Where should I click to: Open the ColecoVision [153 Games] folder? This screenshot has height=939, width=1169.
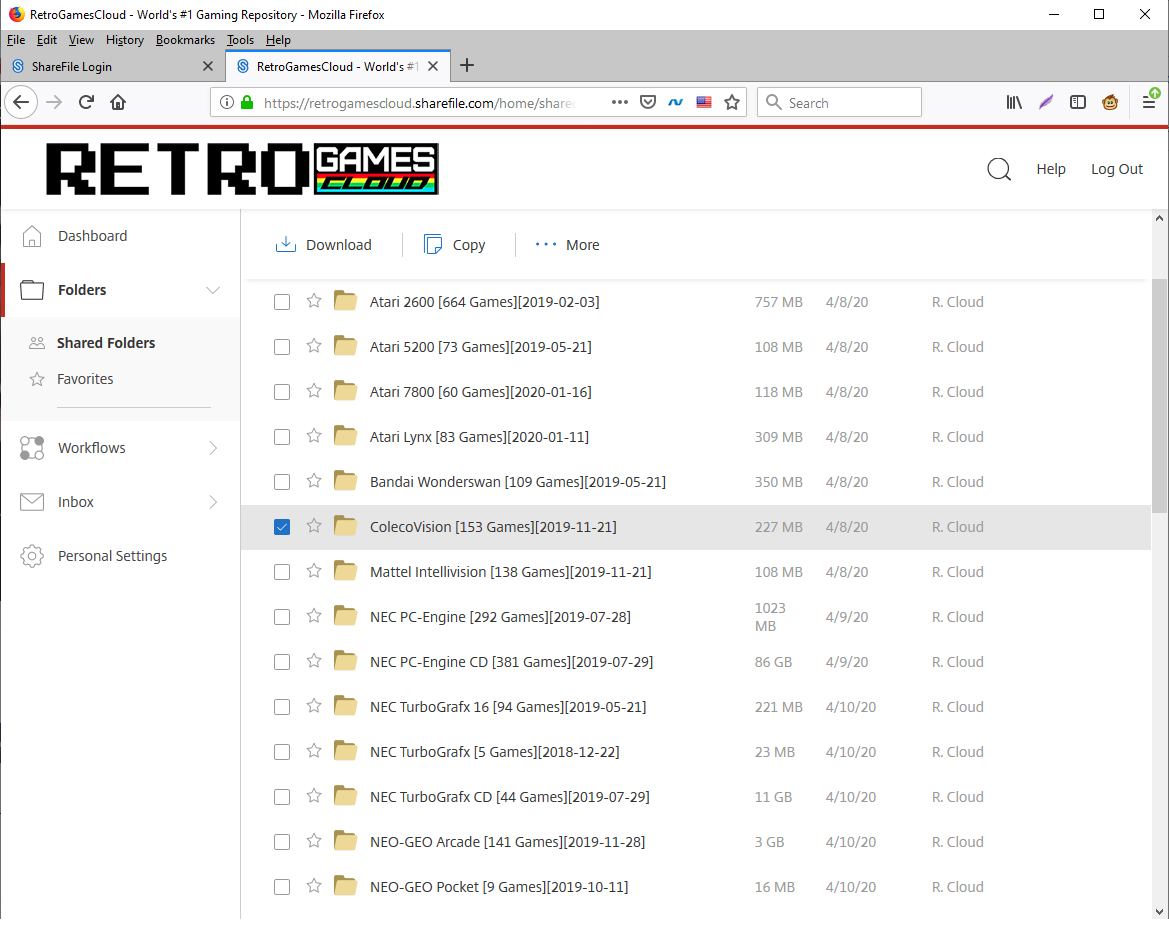(493, 527)
